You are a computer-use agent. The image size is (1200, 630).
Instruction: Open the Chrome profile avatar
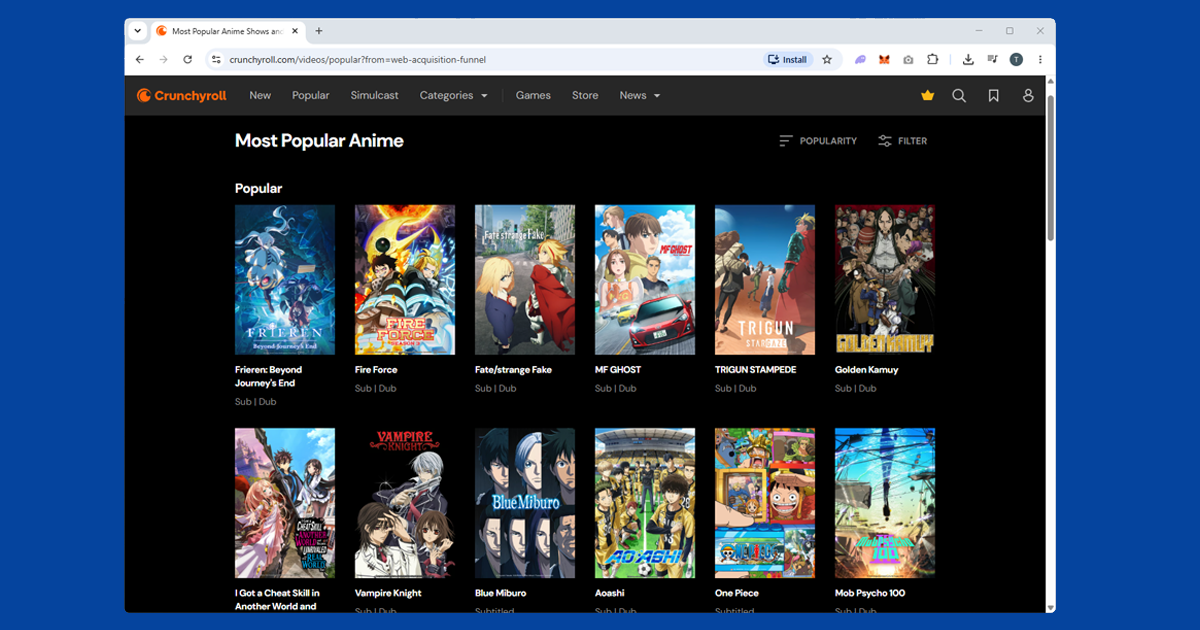pyautogui.click(x=1016, y=60)
